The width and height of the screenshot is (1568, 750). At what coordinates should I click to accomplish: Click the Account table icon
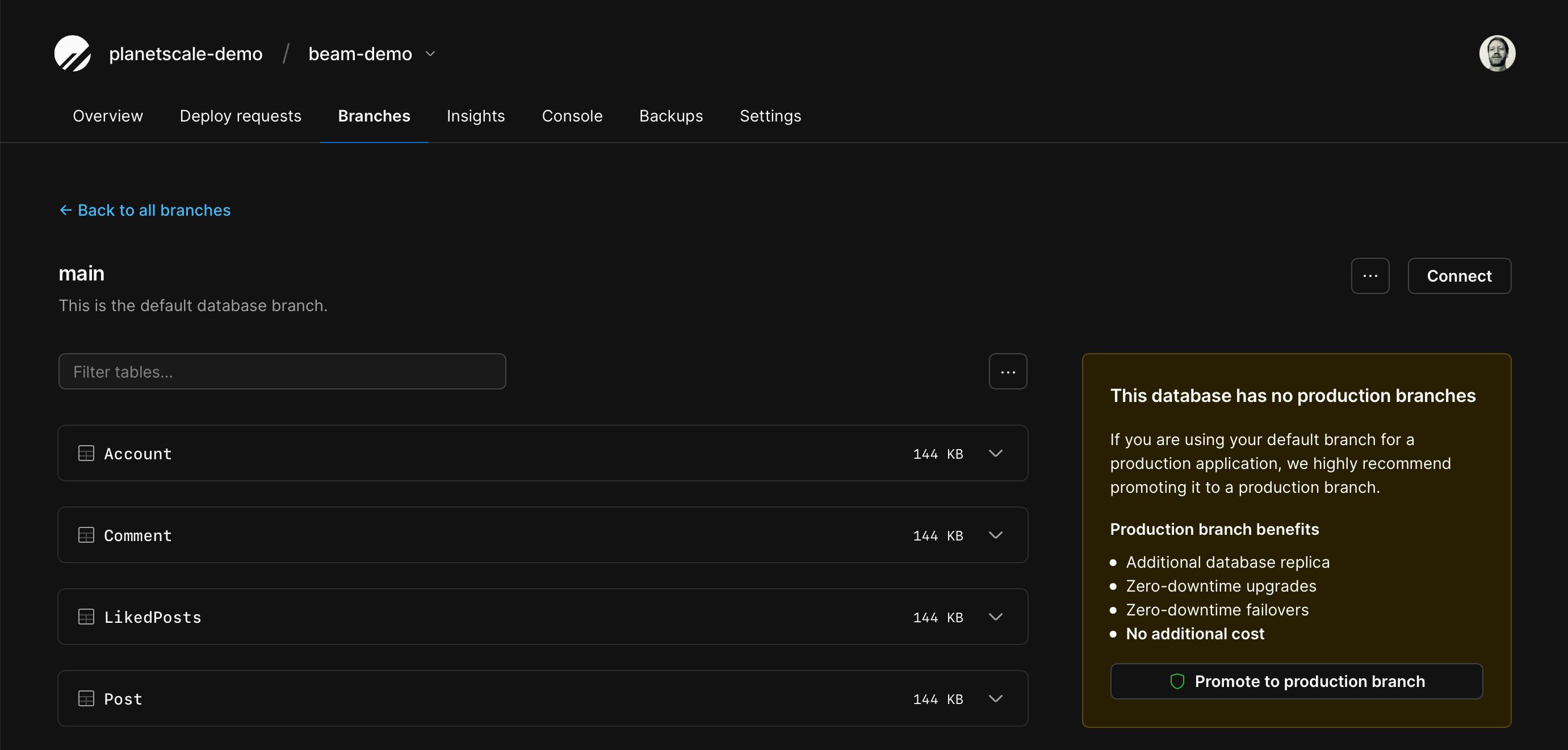click(x=86, y=454)
